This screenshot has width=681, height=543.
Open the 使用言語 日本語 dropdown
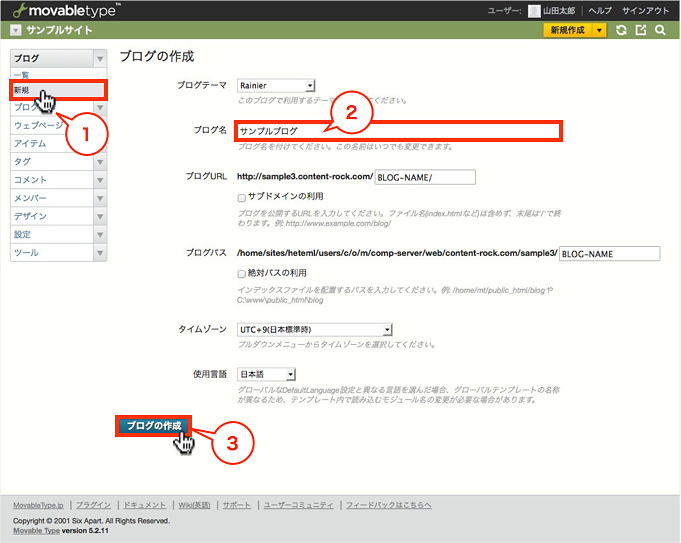[266, 374]
